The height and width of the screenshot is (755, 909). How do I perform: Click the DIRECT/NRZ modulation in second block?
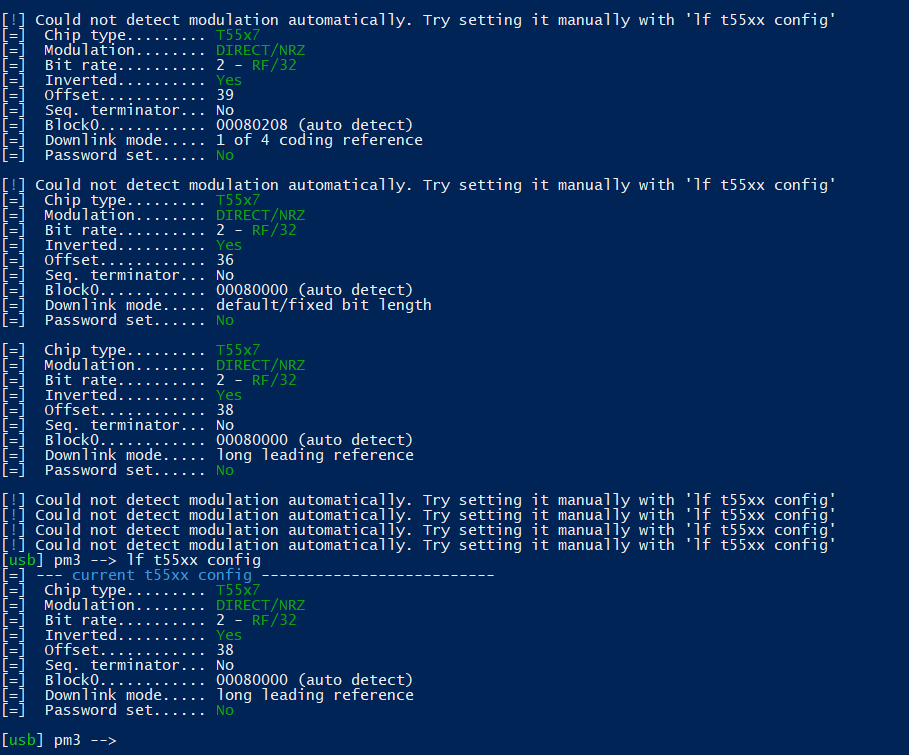point(260,216)
